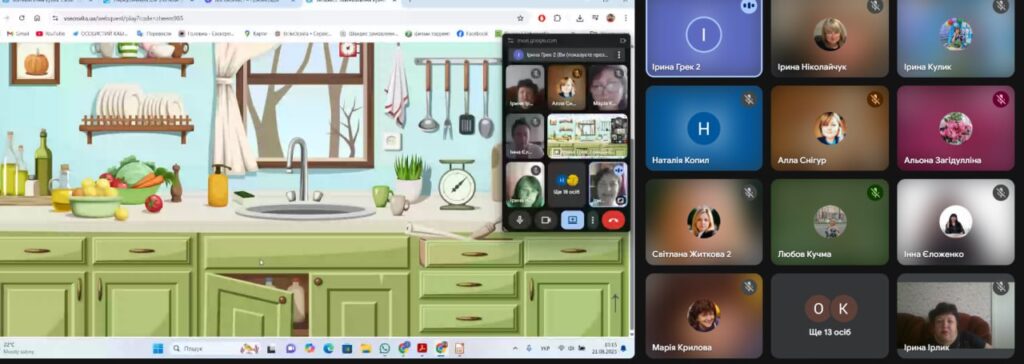Stop presenting with the highlighted screen-share button

[x=573, y=220]
